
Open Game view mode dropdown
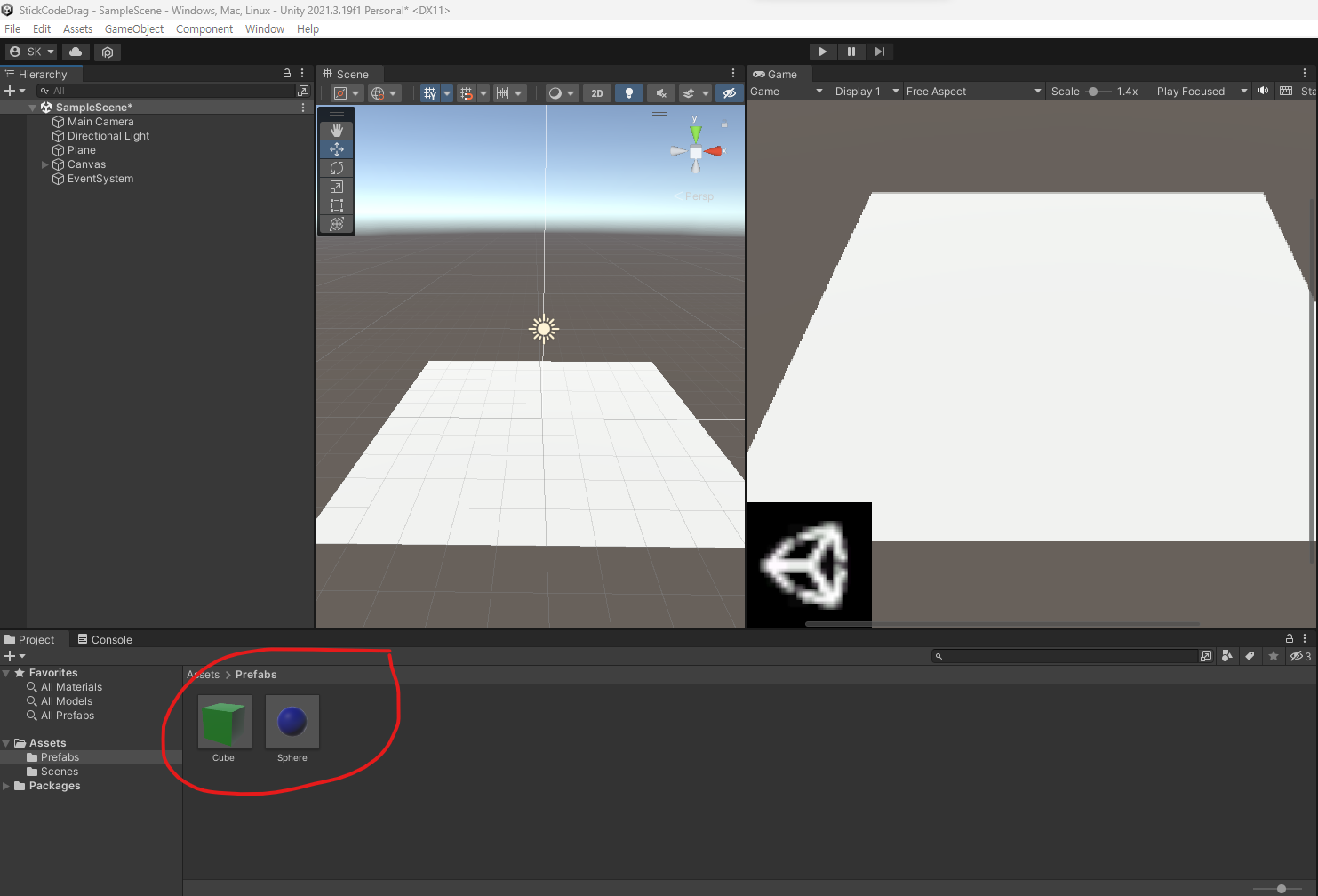pyautogui.click(x=786, y=92)
